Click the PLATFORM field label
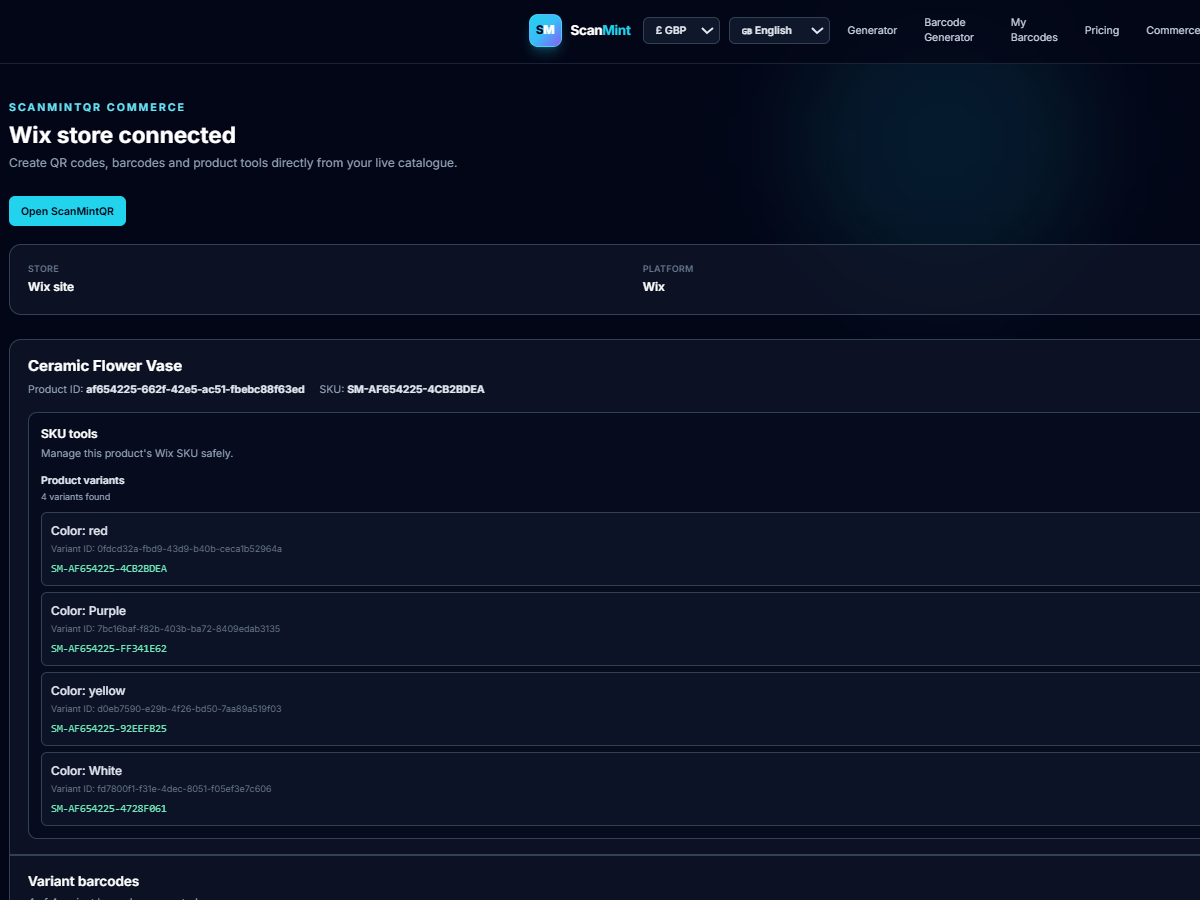The width and height of the screenshot is (1200, 900). tap(668, 269)
